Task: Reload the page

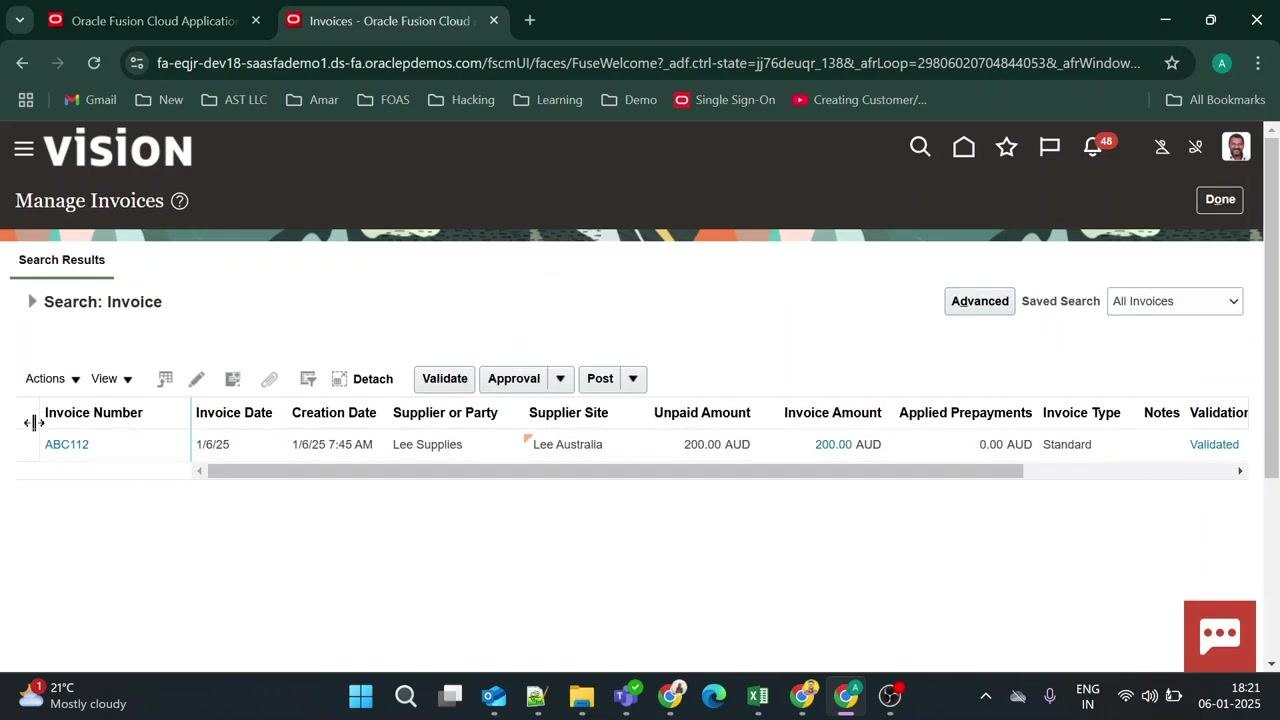Action: [94, 63]
